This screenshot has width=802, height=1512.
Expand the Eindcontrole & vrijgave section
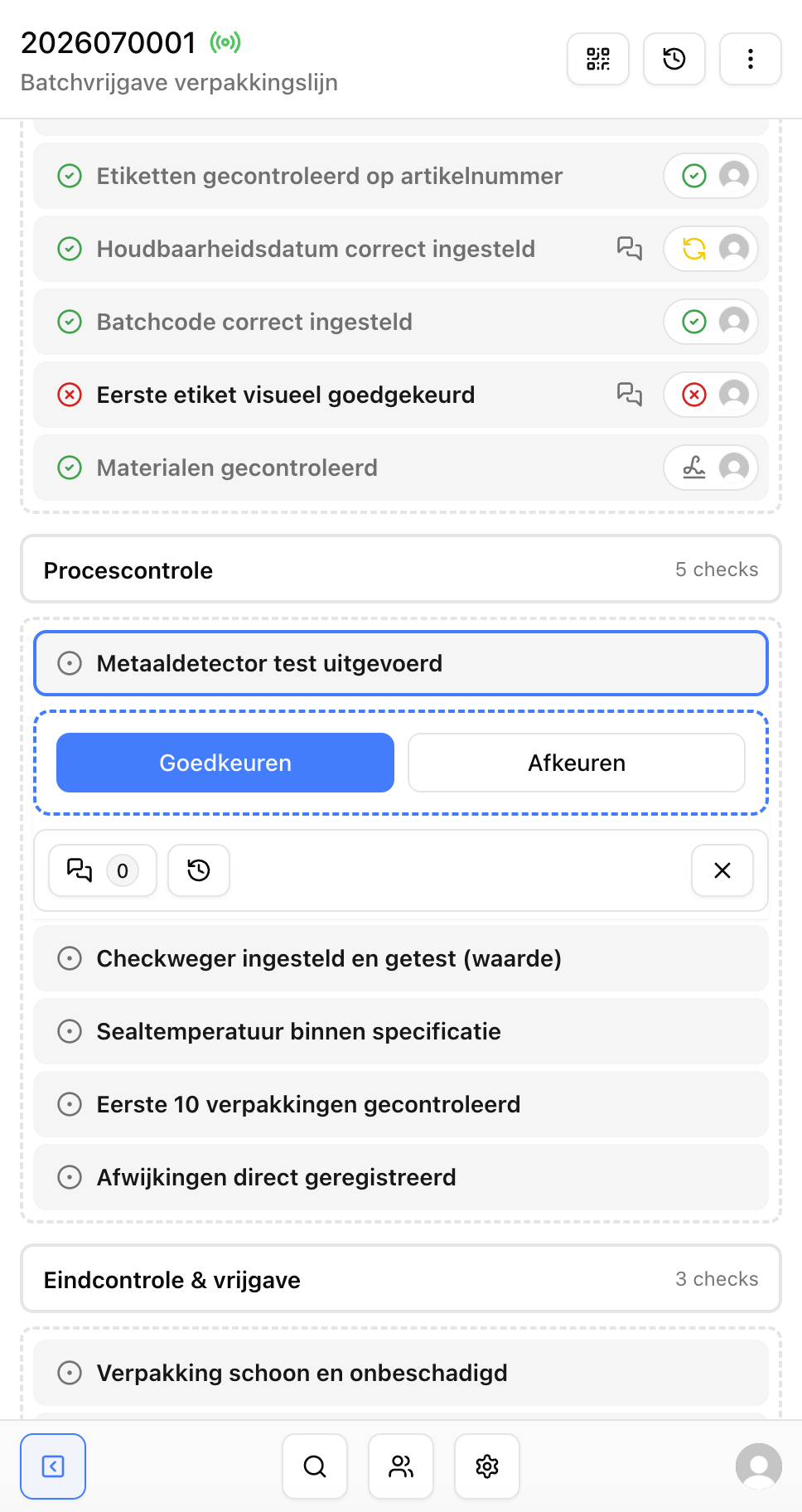[x=401, y=1279]
